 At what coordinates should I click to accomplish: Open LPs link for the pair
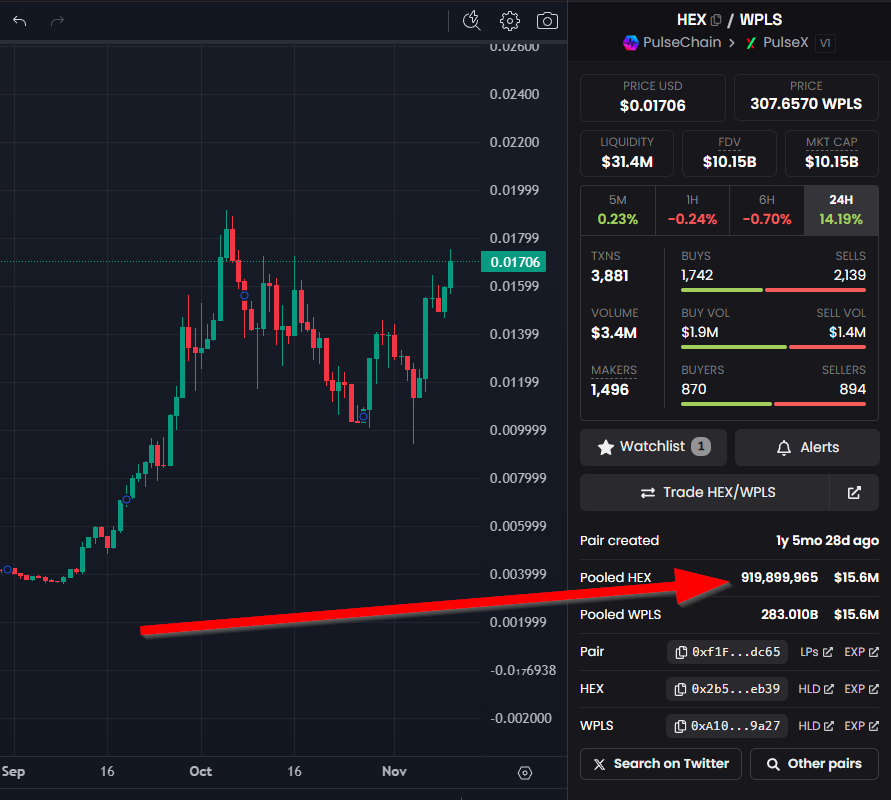(816, 652)
